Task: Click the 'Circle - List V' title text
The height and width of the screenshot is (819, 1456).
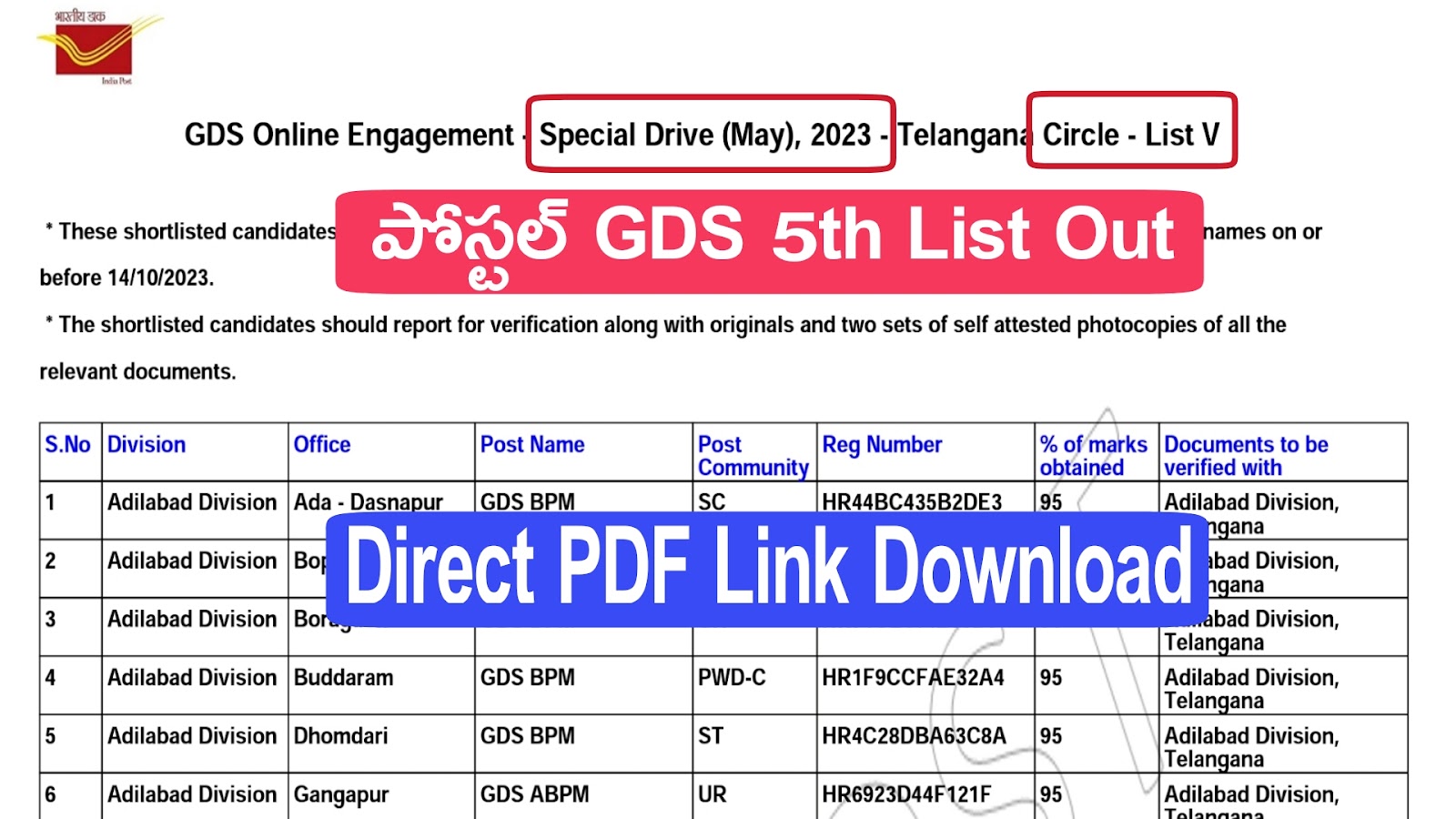Action: [1130, 135]
